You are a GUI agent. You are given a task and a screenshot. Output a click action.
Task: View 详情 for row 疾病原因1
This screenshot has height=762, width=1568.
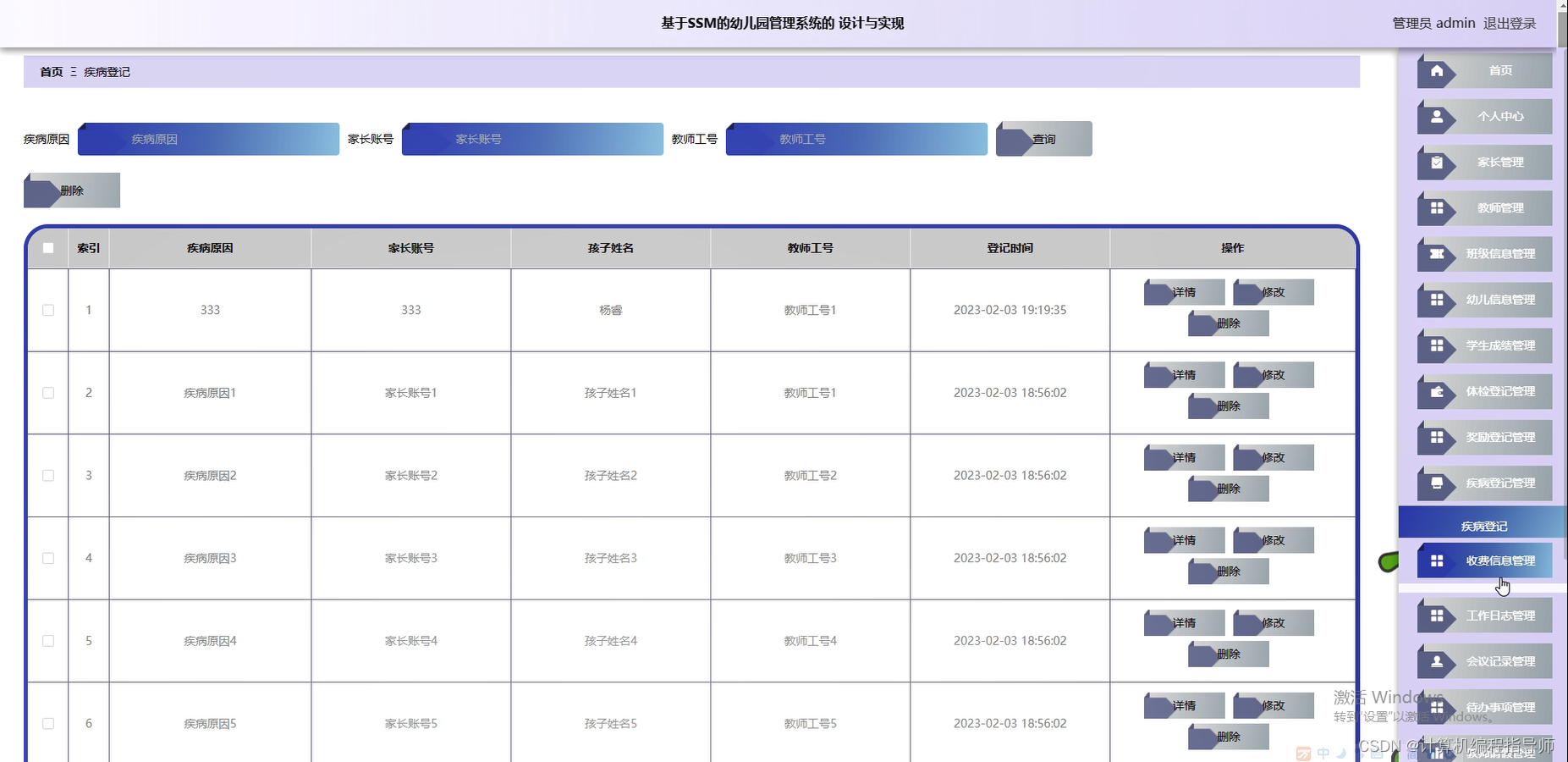[1184, 375]
